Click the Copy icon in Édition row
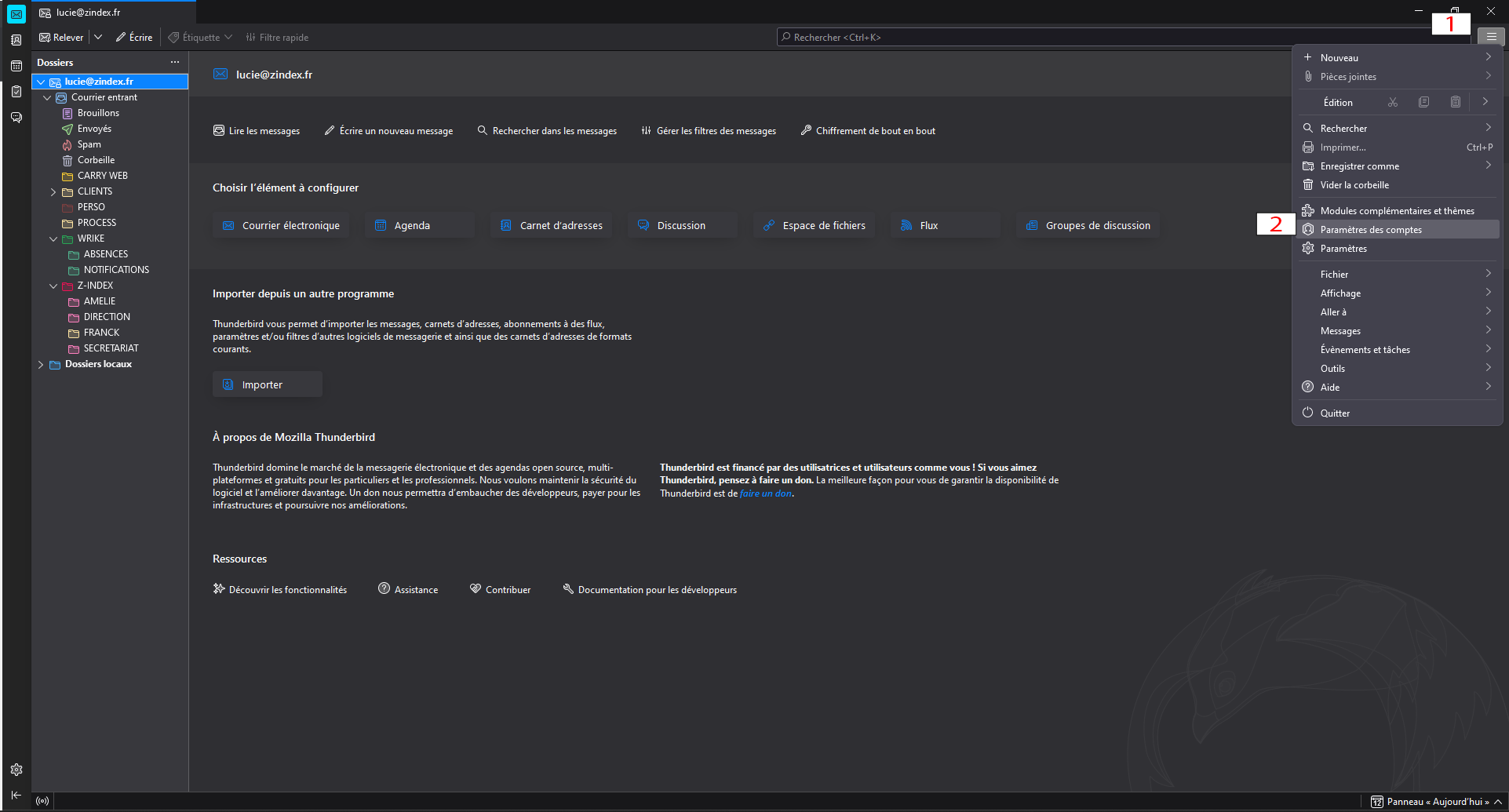The width and height of the screenshot is (1509, 812). click(1424, 102)
